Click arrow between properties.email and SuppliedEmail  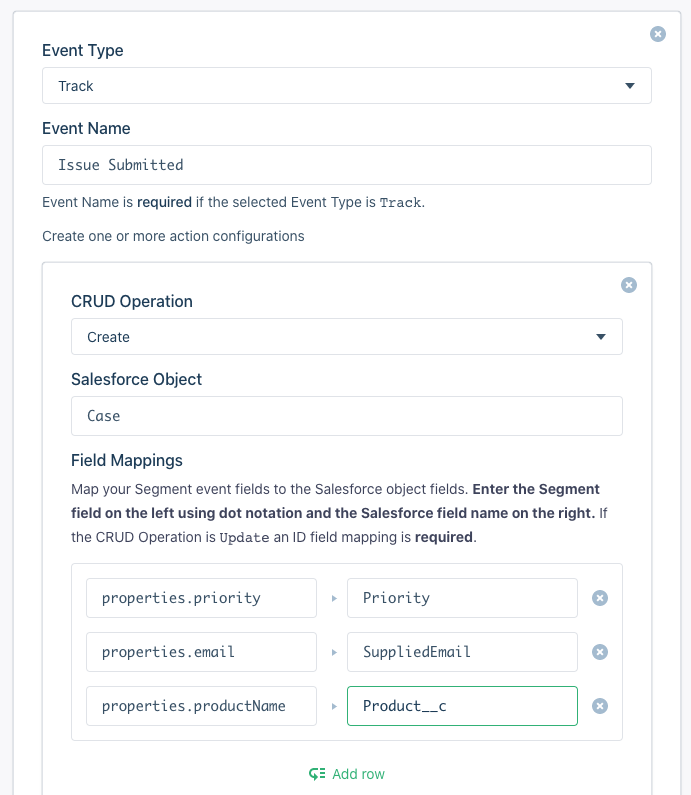pos(333,652)
